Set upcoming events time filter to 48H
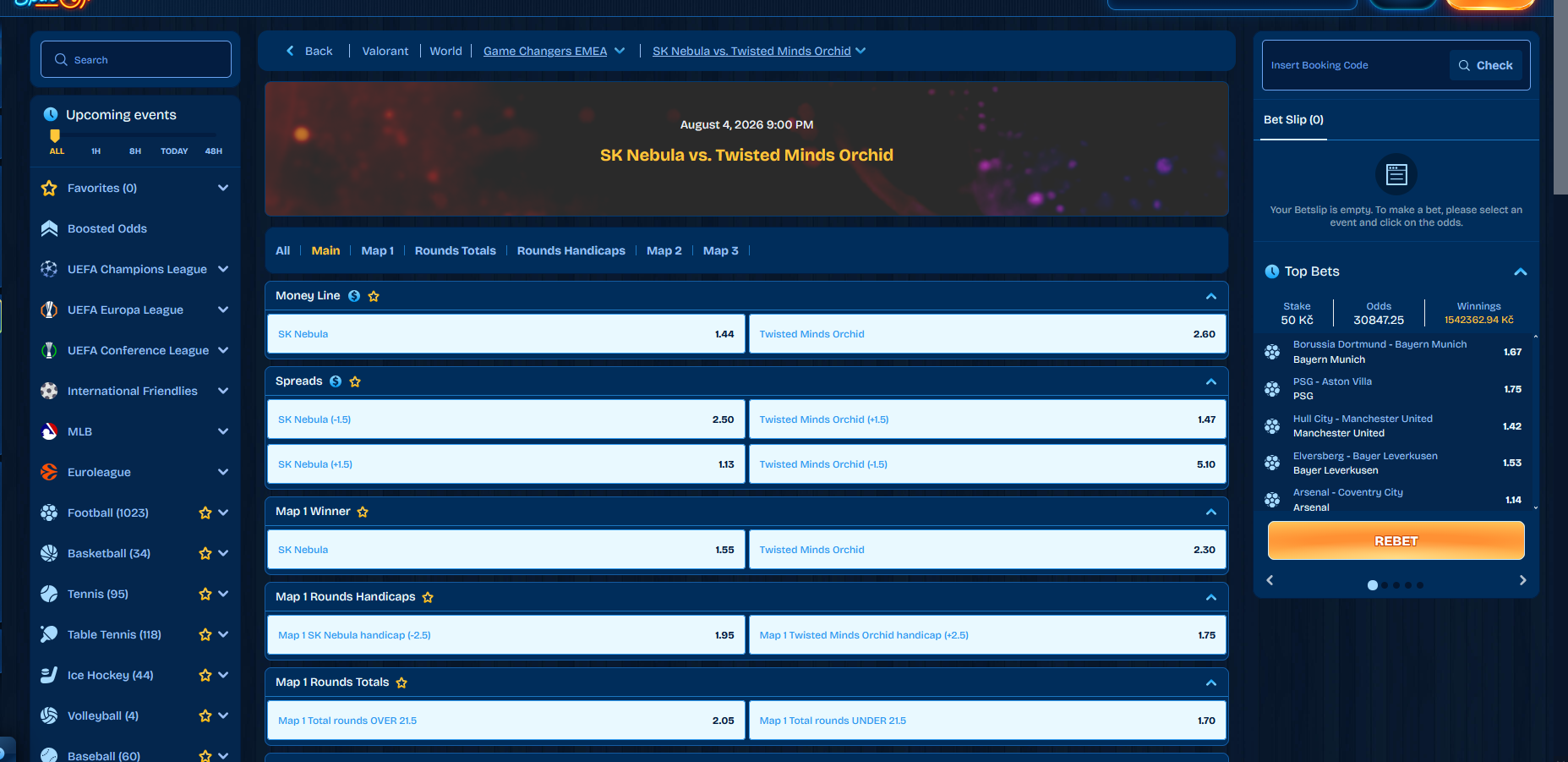The image size is (1568, 762). pyautogui.click(x=214, y=151)
